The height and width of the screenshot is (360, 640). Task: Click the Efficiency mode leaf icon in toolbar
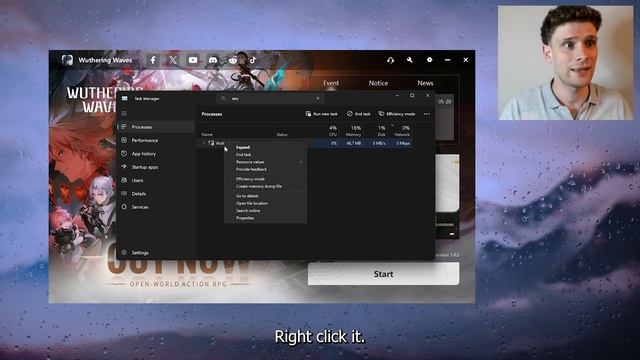(381, 114)
